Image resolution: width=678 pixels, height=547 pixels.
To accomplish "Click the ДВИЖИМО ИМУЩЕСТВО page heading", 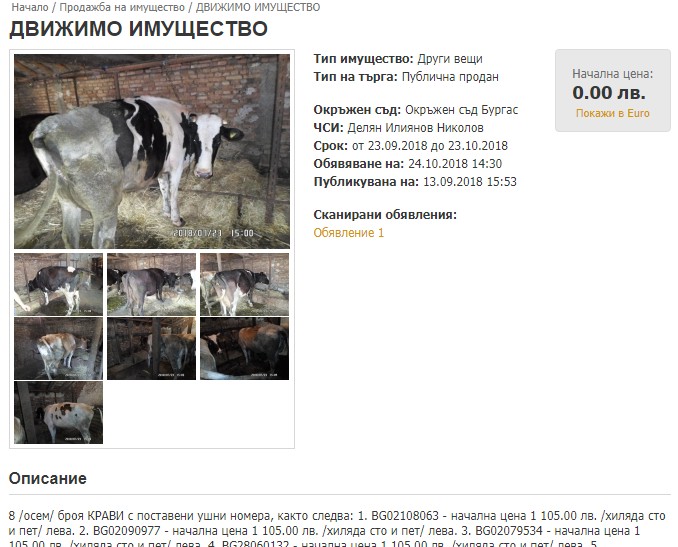I will tap(138, 29).
